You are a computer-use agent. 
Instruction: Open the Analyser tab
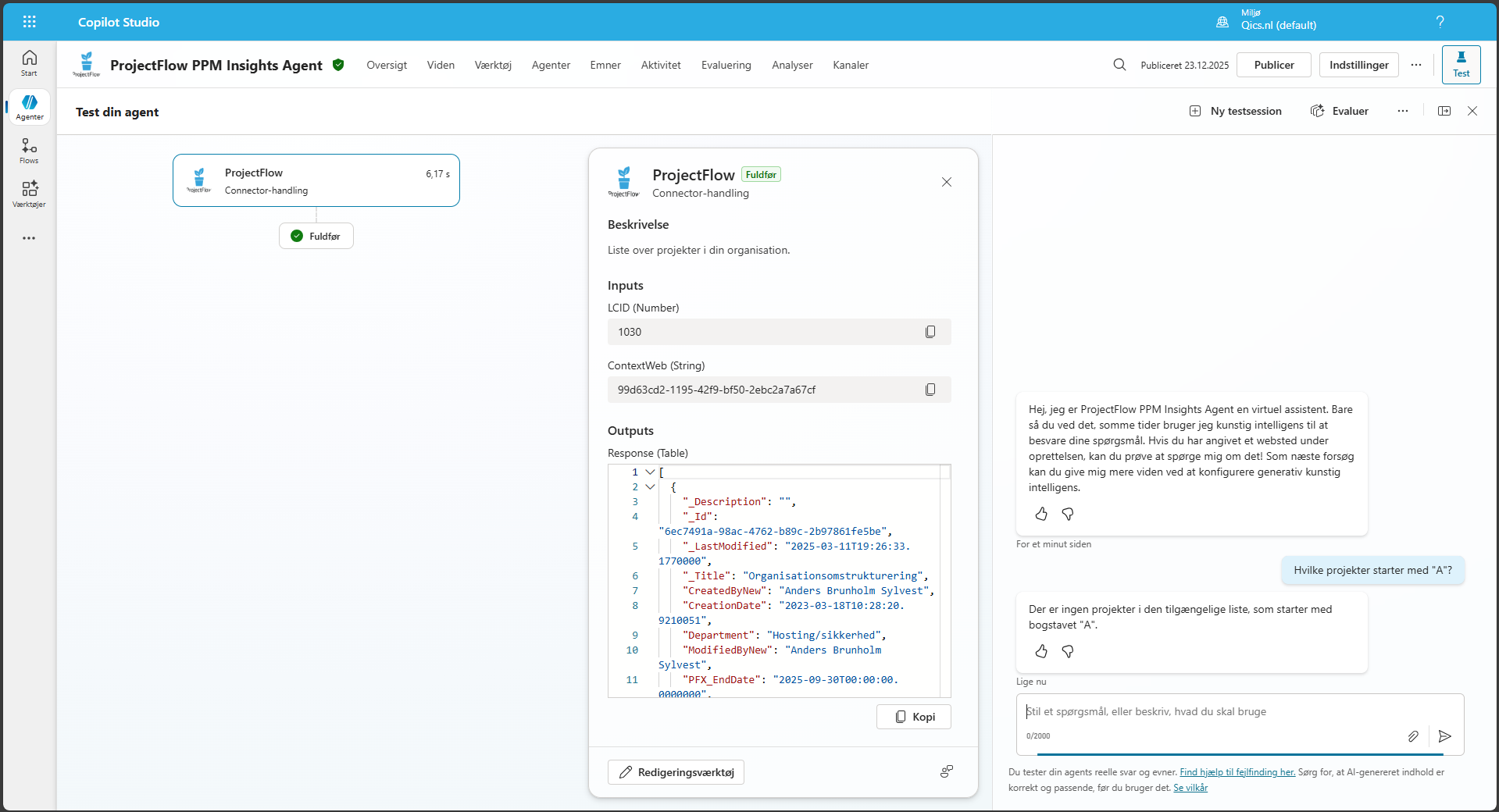click(x=792, y=65)
